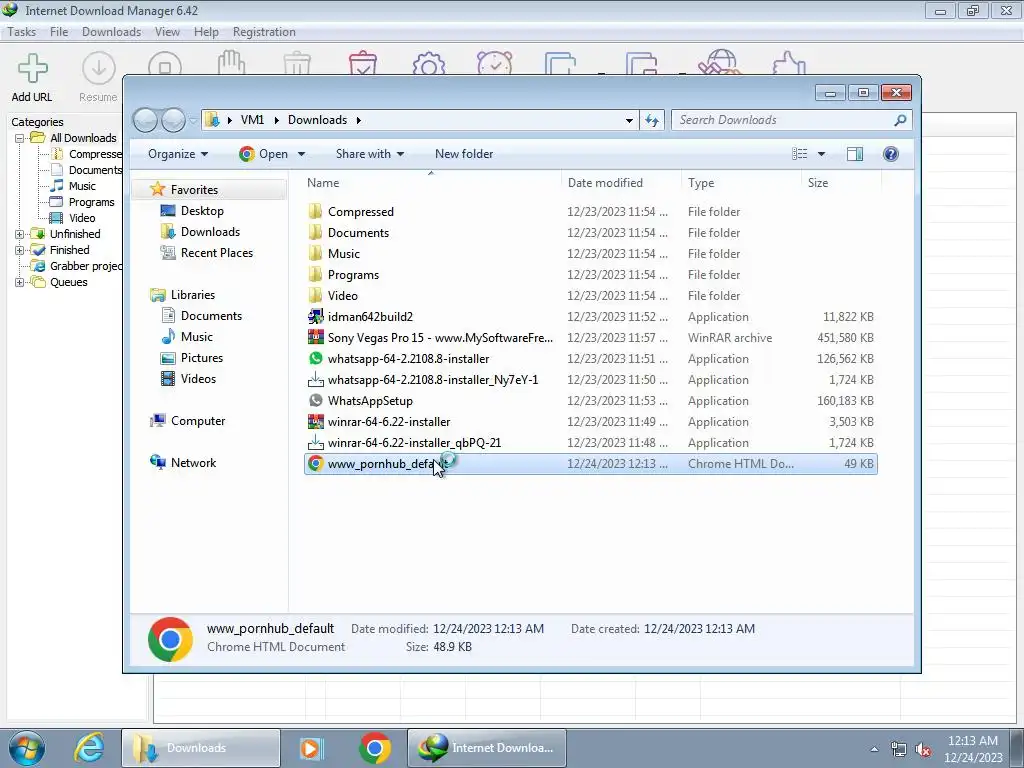Image resolution: width=1024 pixels, height=768 pixels.
Task: Click the Resume icon in IDM toolbar
Action: 98,77
